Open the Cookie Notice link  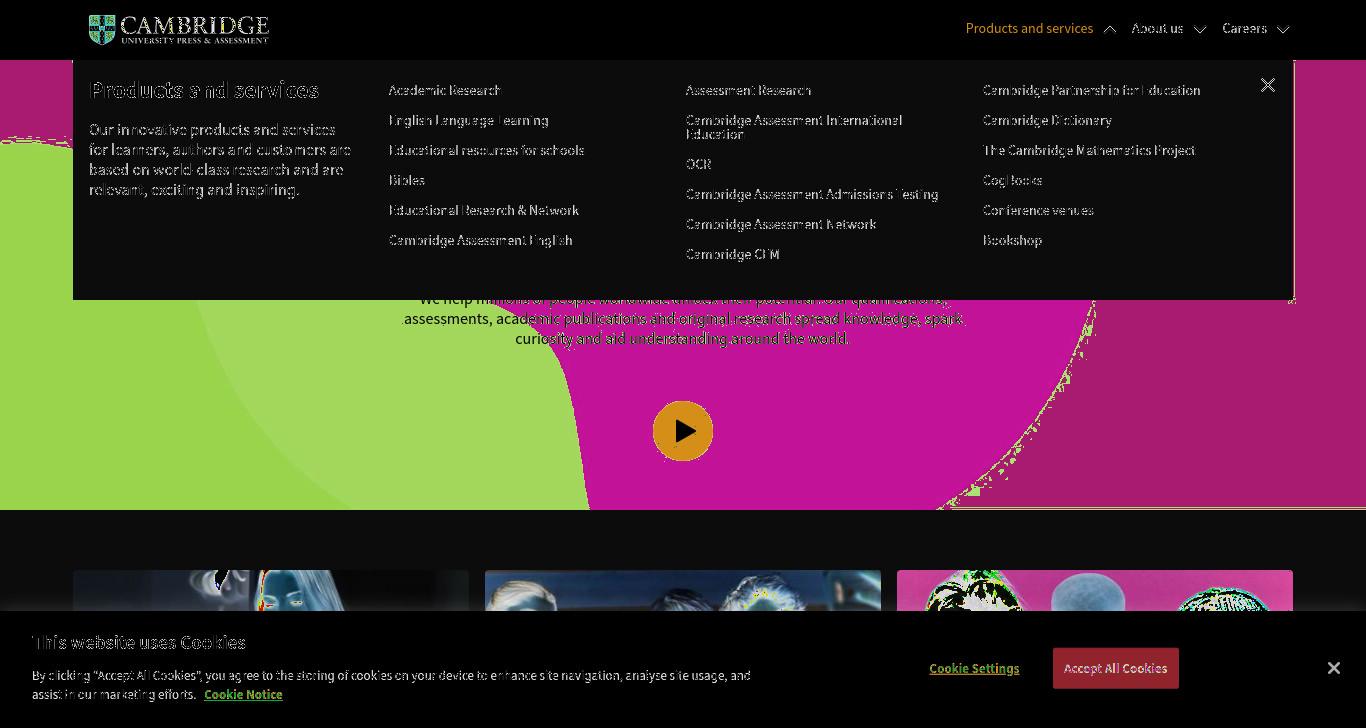[243, 694]
